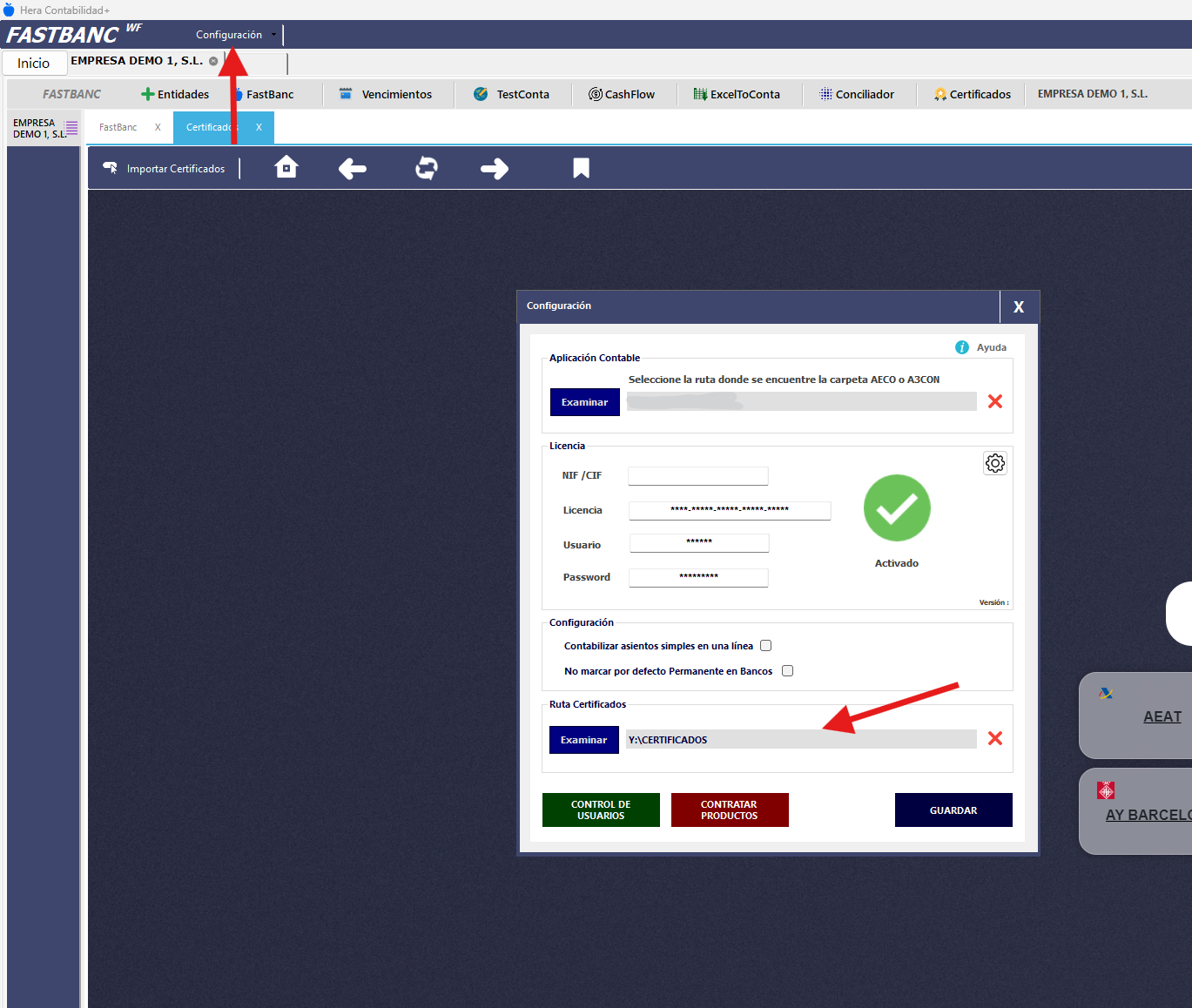Navigate back with the left arrow icon
This screenshot has width=1192, height=1008.
click(x=353, y=168)
